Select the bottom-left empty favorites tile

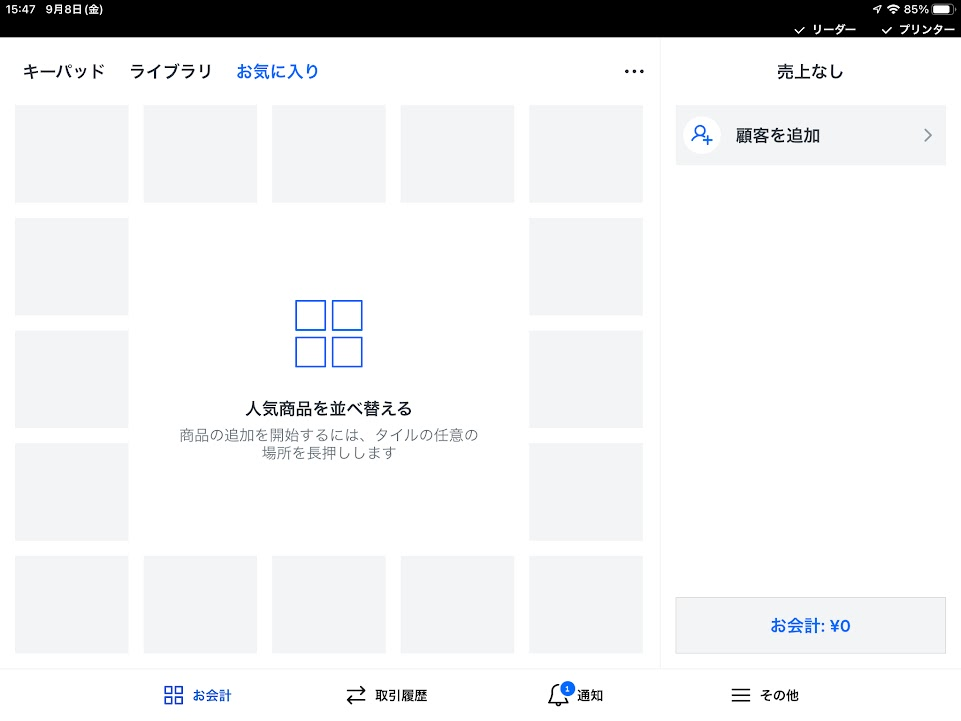(72, 605)
